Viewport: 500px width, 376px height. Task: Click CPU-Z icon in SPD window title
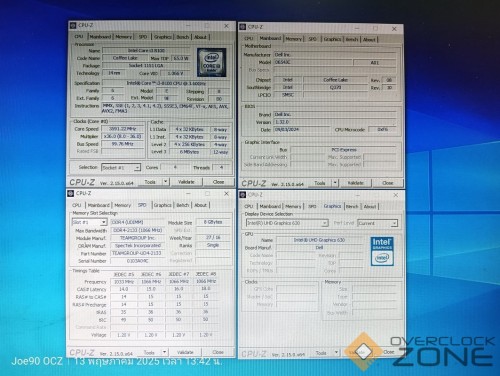click(71, 193)
